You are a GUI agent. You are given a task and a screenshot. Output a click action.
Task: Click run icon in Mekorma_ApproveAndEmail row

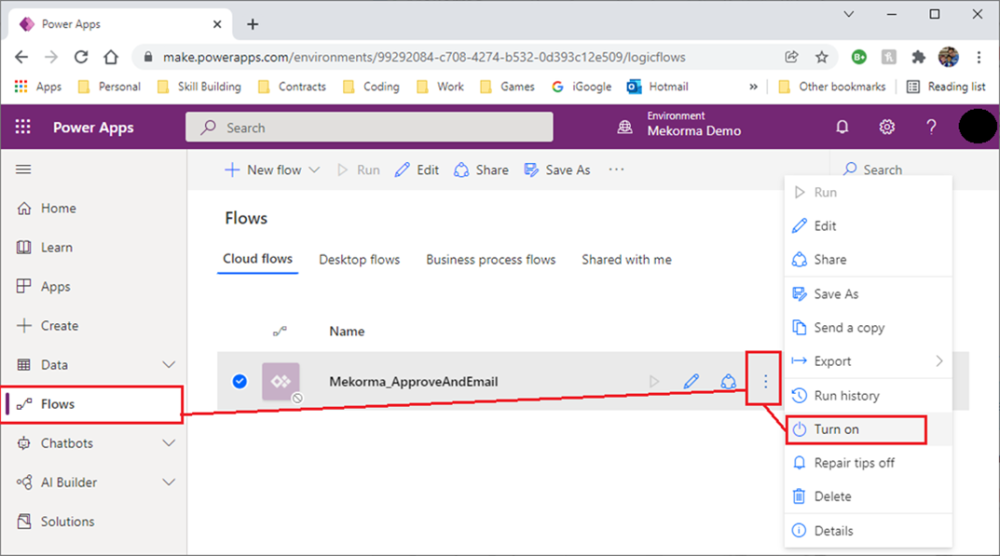(654, 381)
